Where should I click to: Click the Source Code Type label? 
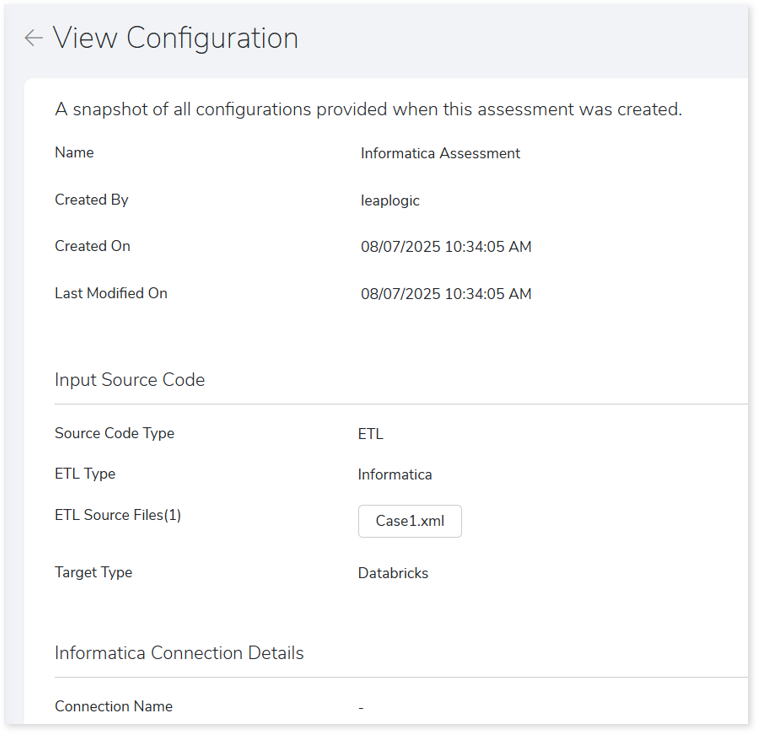coord(114,433)
